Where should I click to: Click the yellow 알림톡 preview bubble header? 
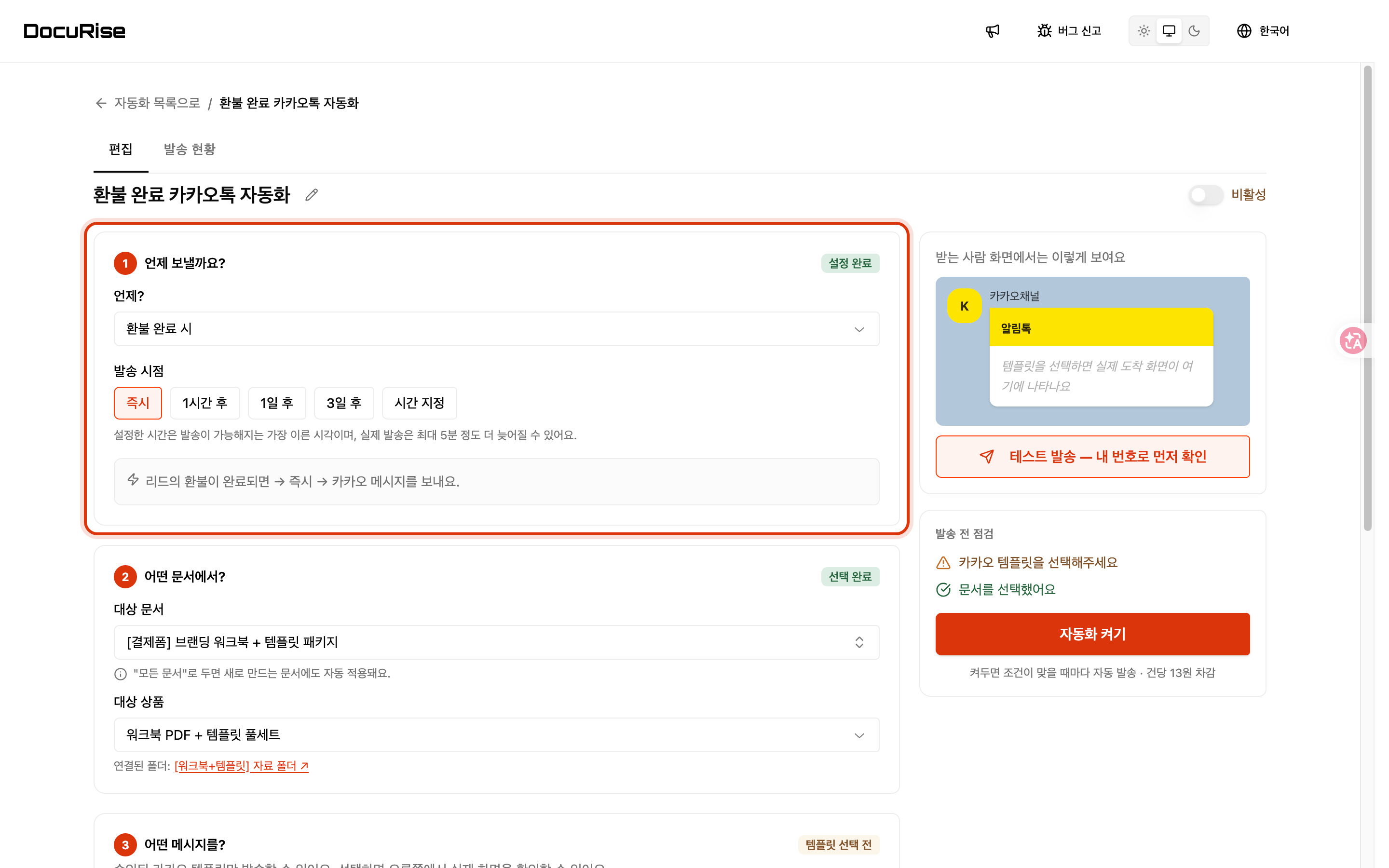click(1101, 328)
